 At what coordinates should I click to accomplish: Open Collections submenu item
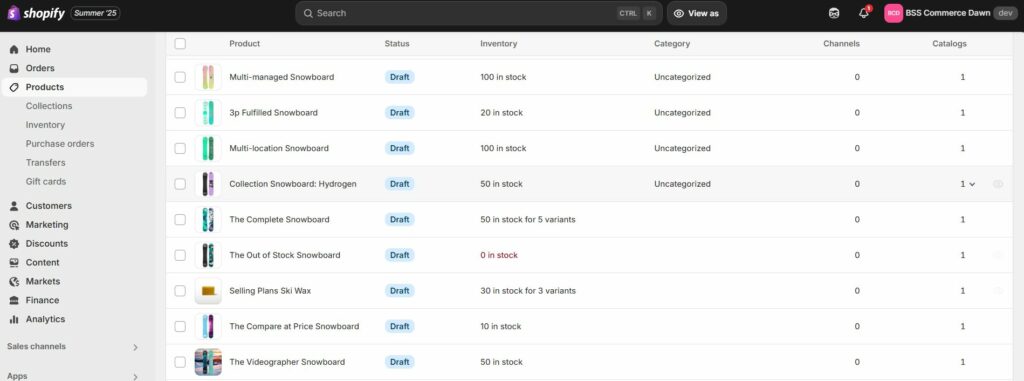[x=49, y=106]
